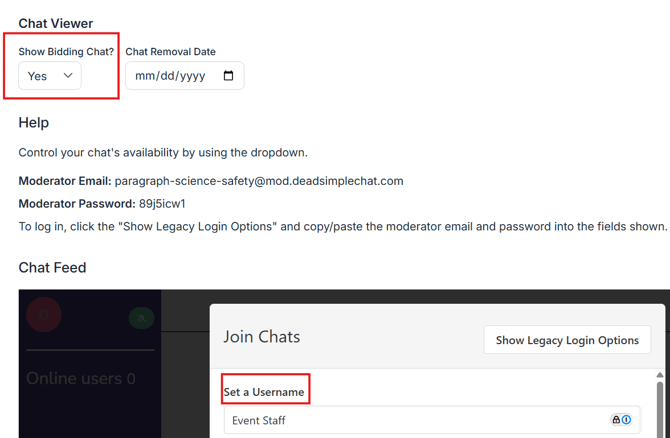Click the Set a Username label
Image resolution: width=670 pixels, height=438 pixels.
(264, 391)
